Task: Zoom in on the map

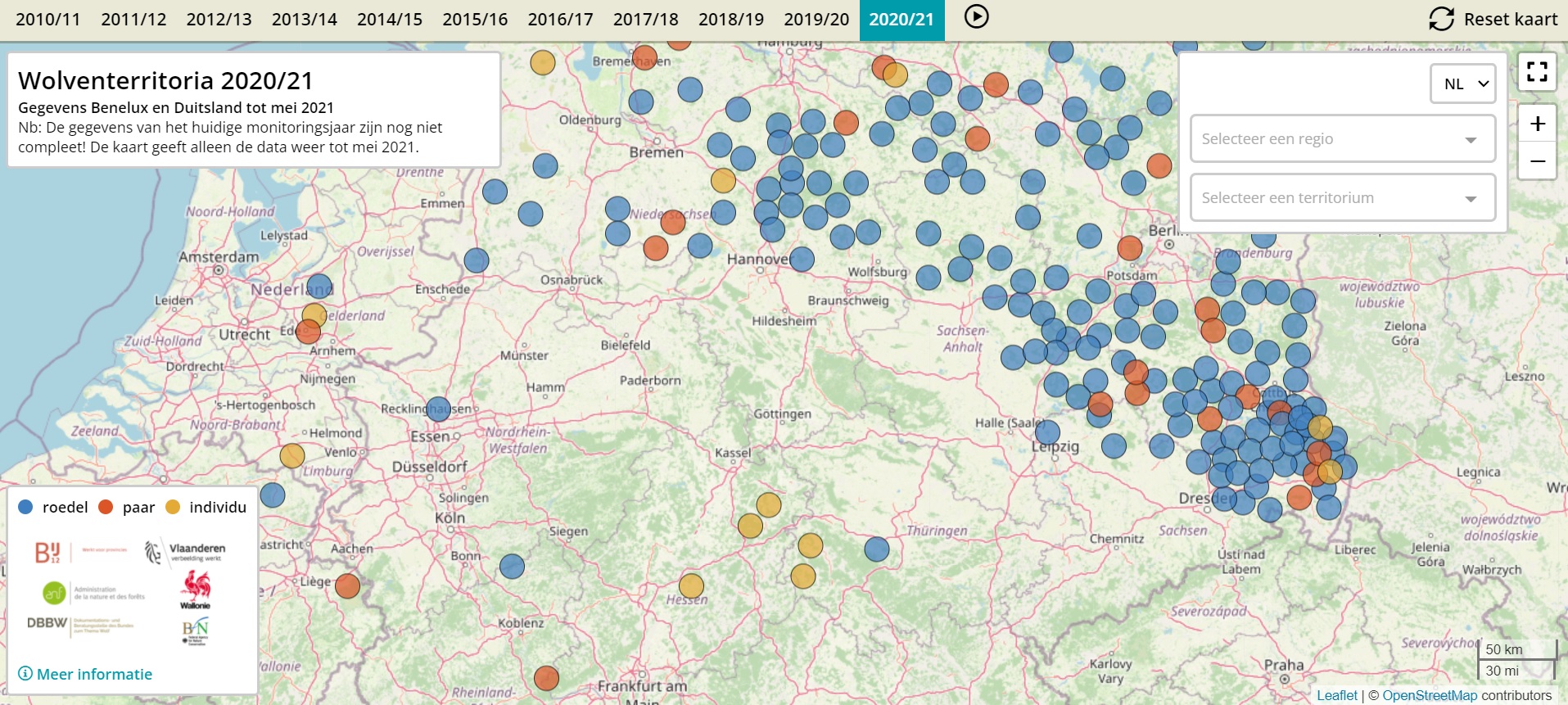Action: point(1537,124)
